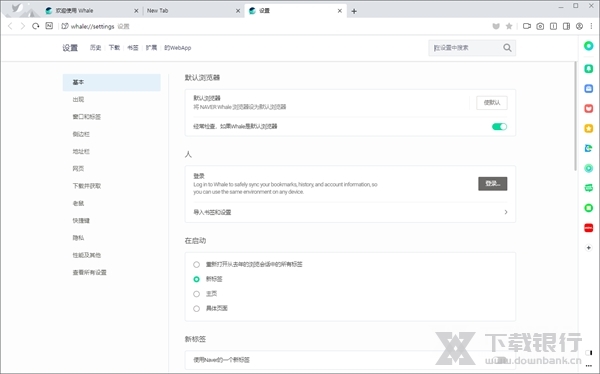Open the green ring sidebar icon
This screenshot has width=600, height=374.
click(x=589, y=208)
